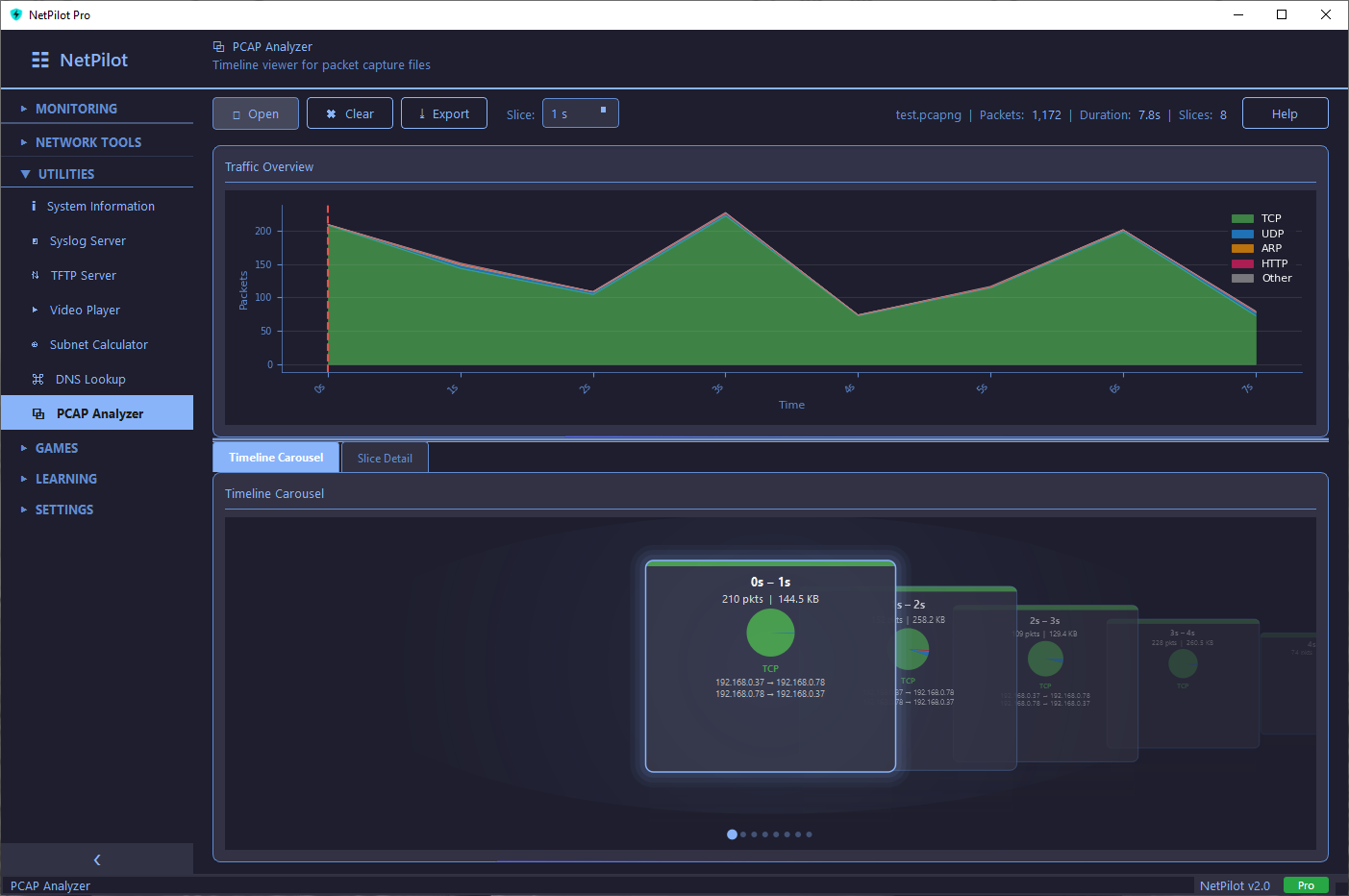This screenshot has width=1349, height=896.
Task: Jump to slice 4s using the carousel dots
Action: pyautogui.click(x=776, y=834)
